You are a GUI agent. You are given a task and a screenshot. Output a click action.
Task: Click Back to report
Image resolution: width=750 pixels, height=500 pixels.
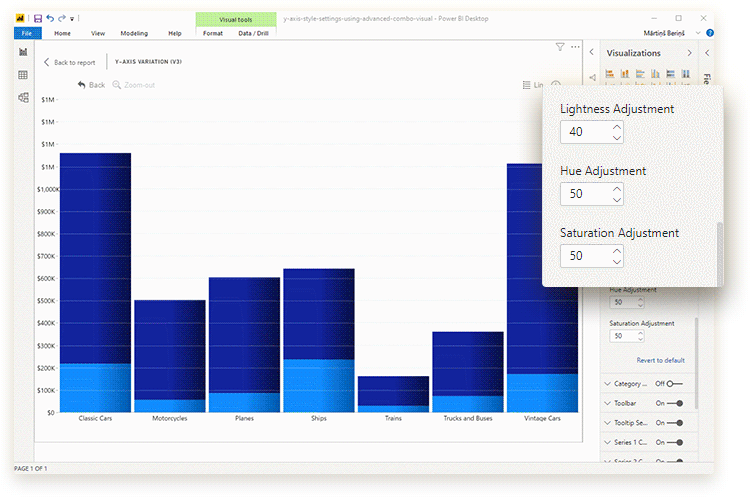70,62
